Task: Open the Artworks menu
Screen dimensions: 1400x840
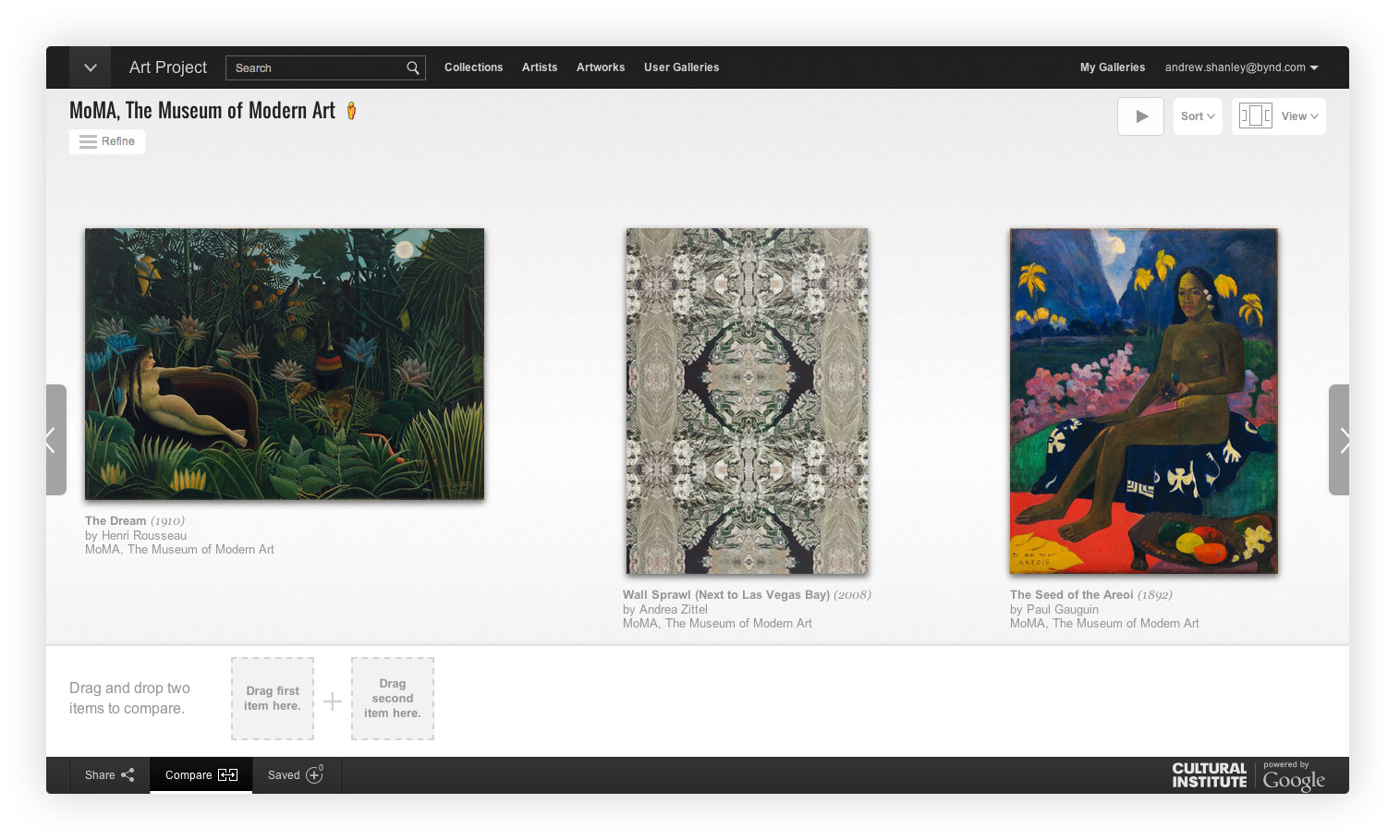Action: [x=601, y=67]
